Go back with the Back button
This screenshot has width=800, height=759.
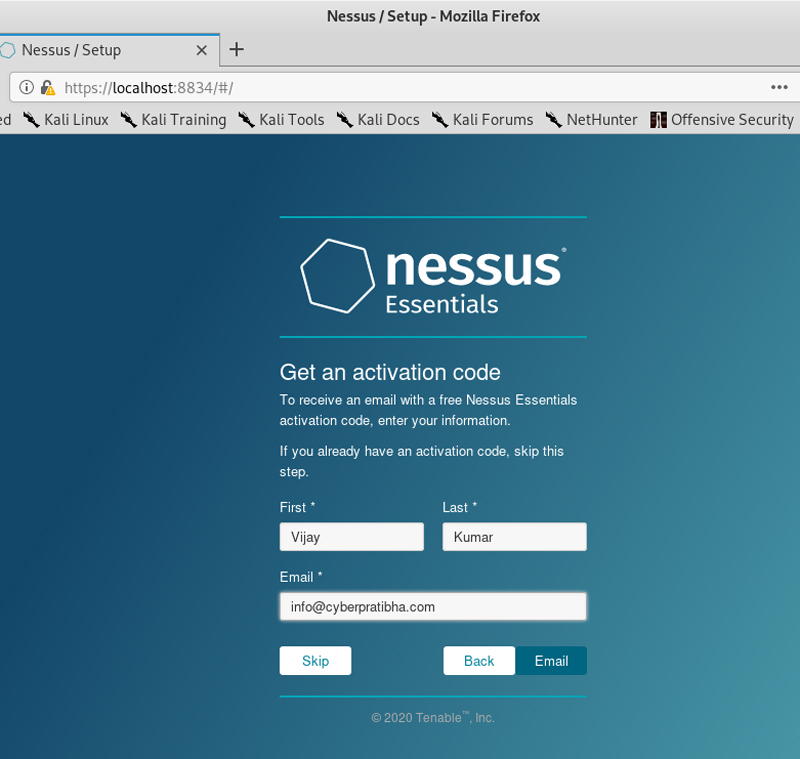479,661
